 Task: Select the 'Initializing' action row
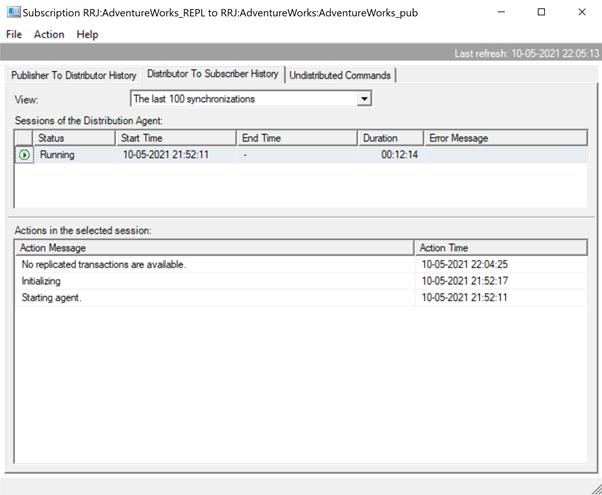pos(301,281)
